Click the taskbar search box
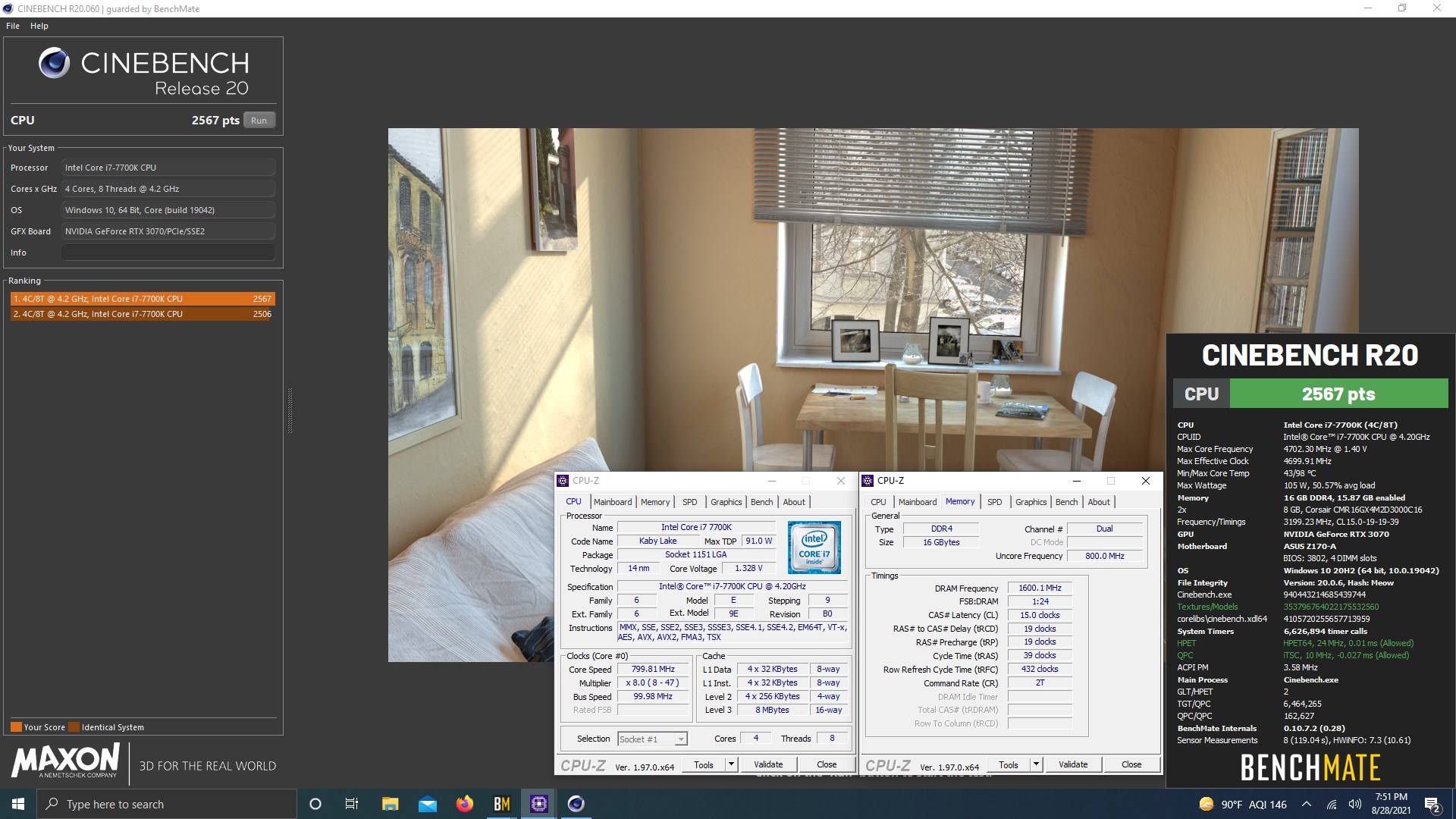The image size is (1456, 819). tap(167, 804)
